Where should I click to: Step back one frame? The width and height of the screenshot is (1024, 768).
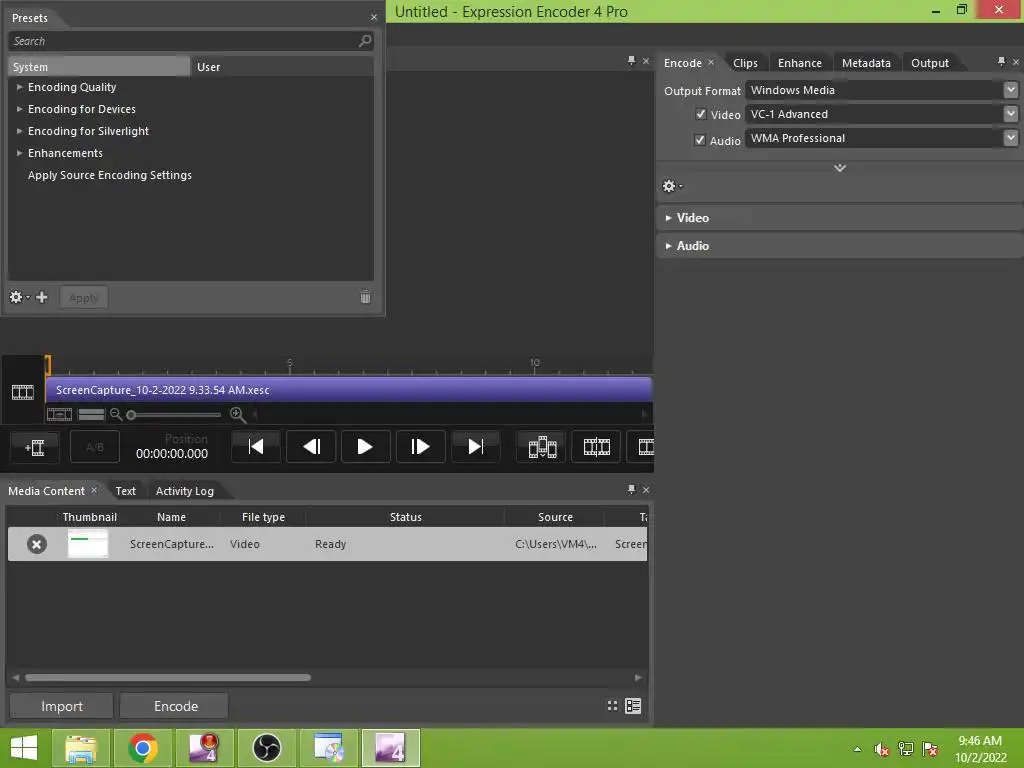(x=311, y=447)
